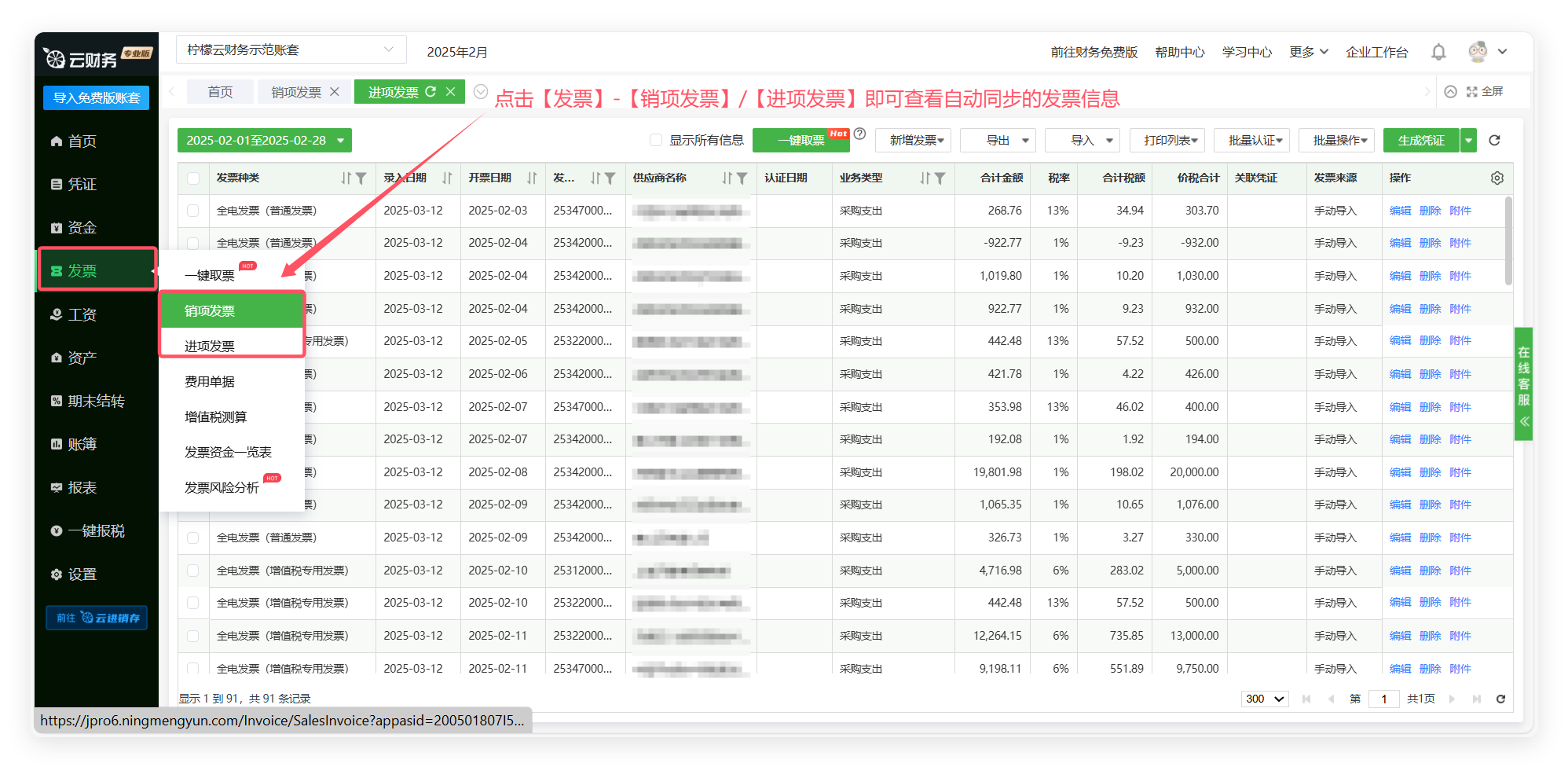Check the row with 合计金额 4,716.98
This screenshot has height=767, width=1568.
(193, 571)
